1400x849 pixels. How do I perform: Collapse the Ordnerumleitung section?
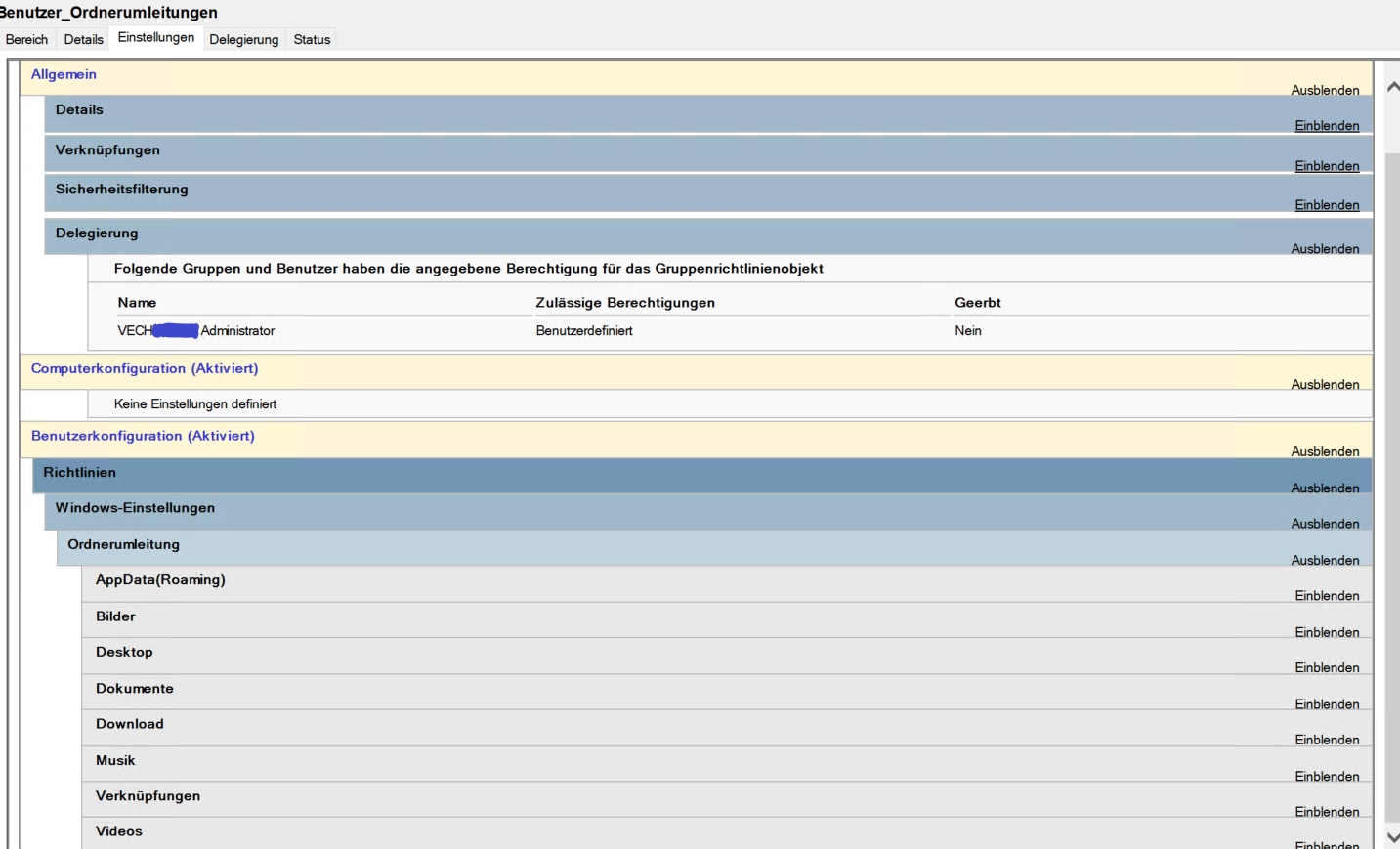coord(1326,560)
